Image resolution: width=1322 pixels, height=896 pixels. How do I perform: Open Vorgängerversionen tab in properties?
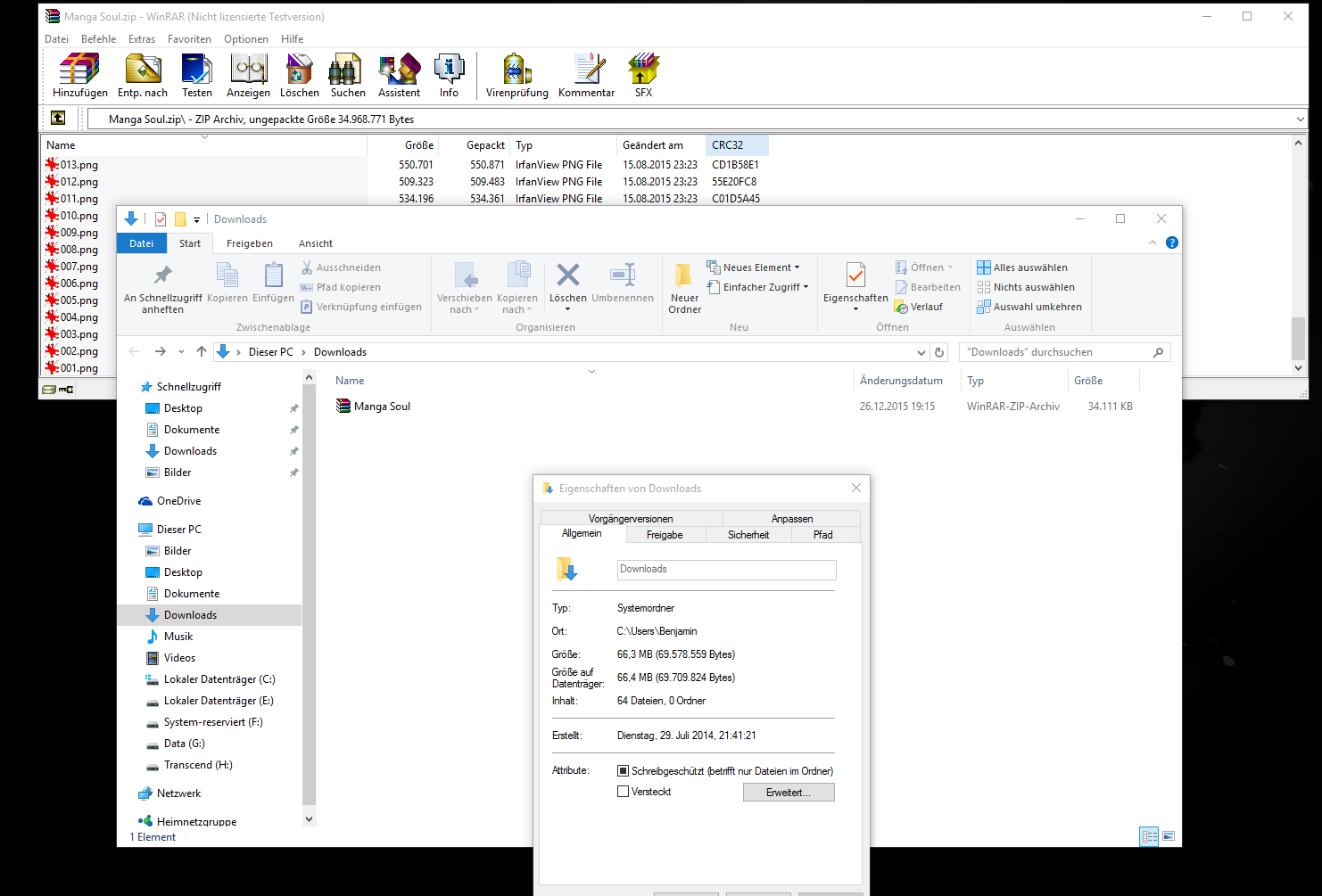[631, 519]
